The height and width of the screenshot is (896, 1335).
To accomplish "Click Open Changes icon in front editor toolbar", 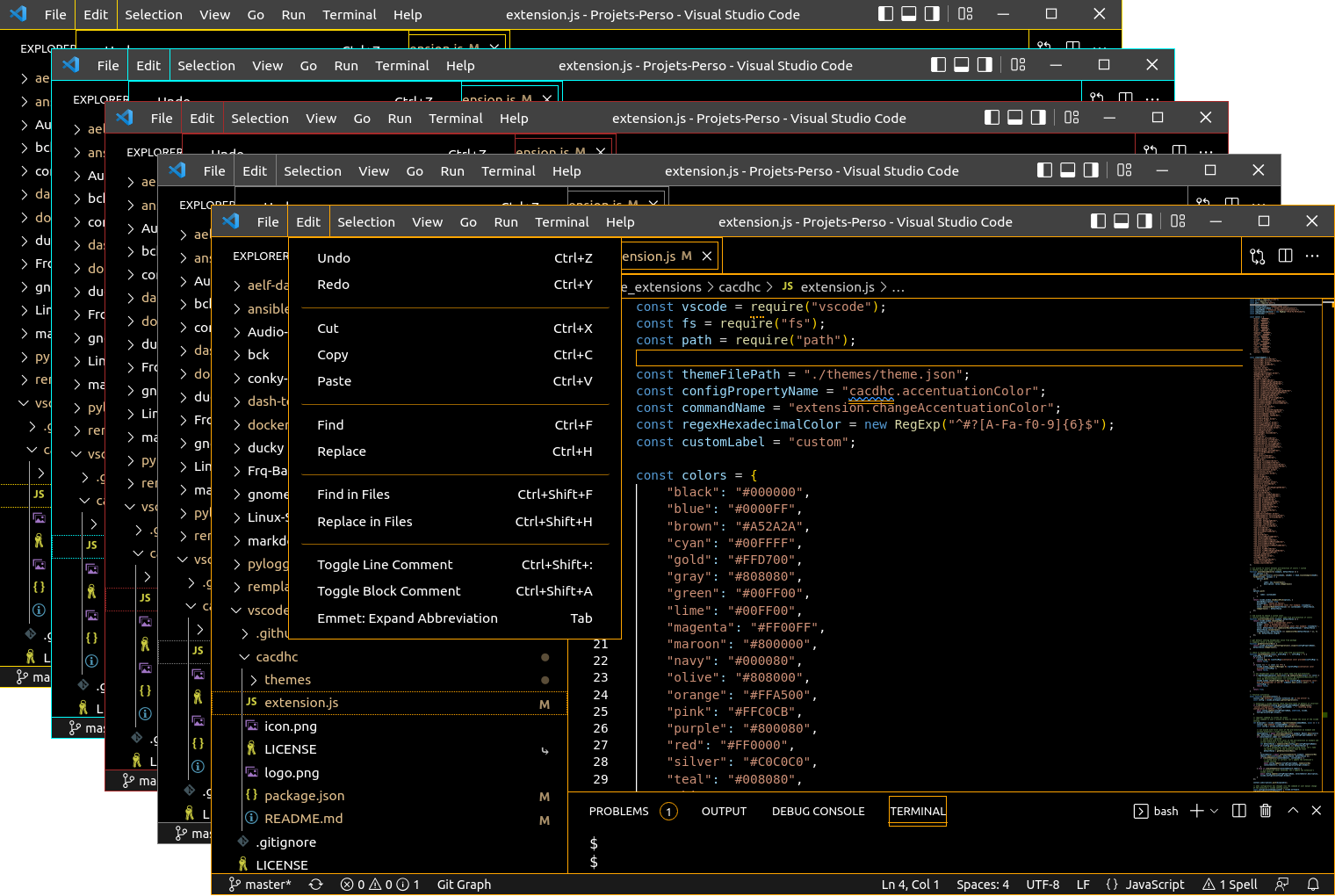I will [x=1258, y=256].
